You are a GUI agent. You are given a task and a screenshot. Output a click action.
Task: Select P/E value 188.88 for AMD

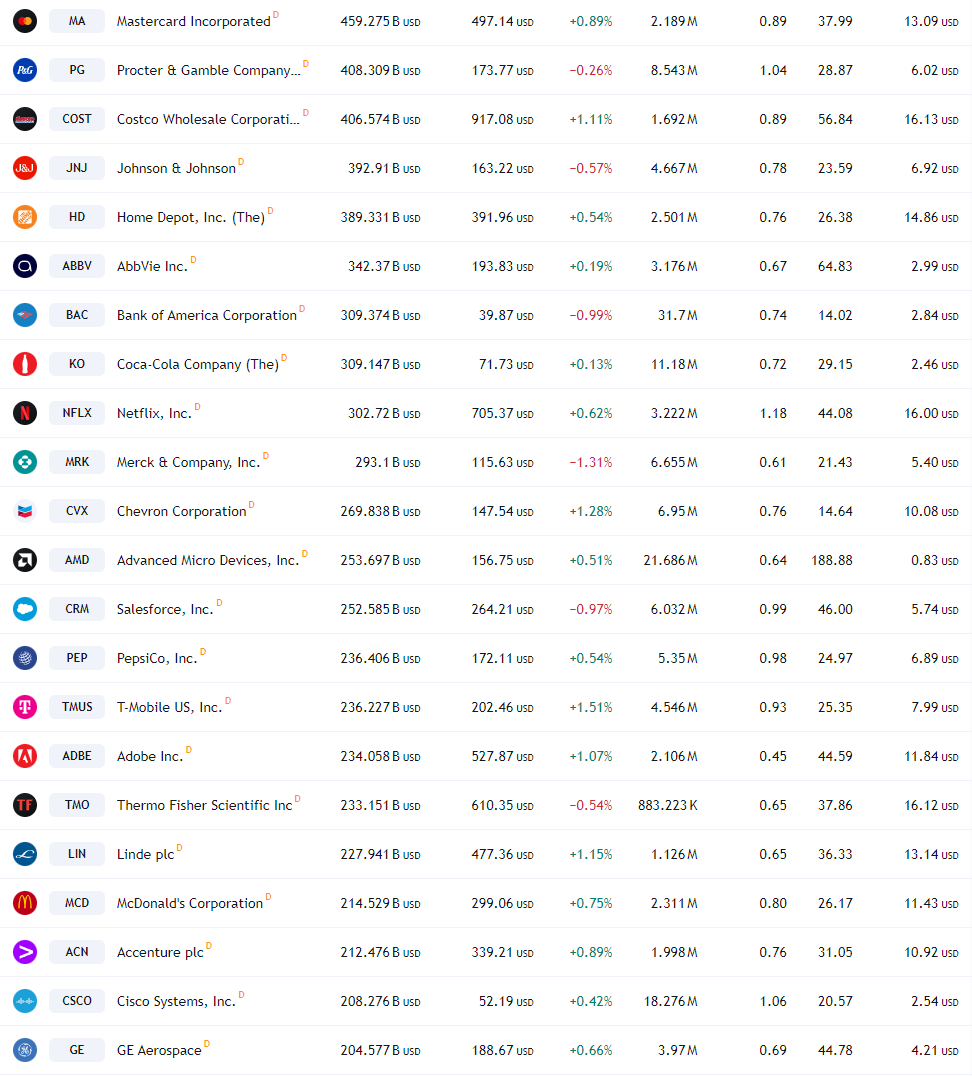[832, 561]
